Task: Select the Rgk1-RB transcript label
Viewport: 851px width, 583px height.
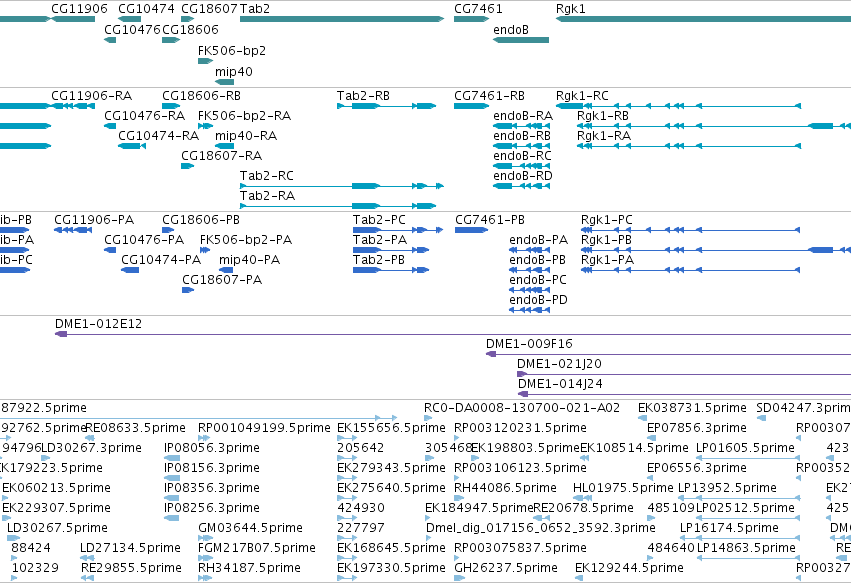Action: click(603, 116)
